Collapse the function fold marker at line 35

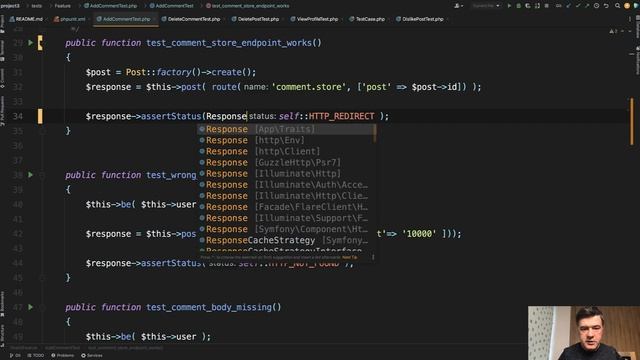[x=42, y=131]
